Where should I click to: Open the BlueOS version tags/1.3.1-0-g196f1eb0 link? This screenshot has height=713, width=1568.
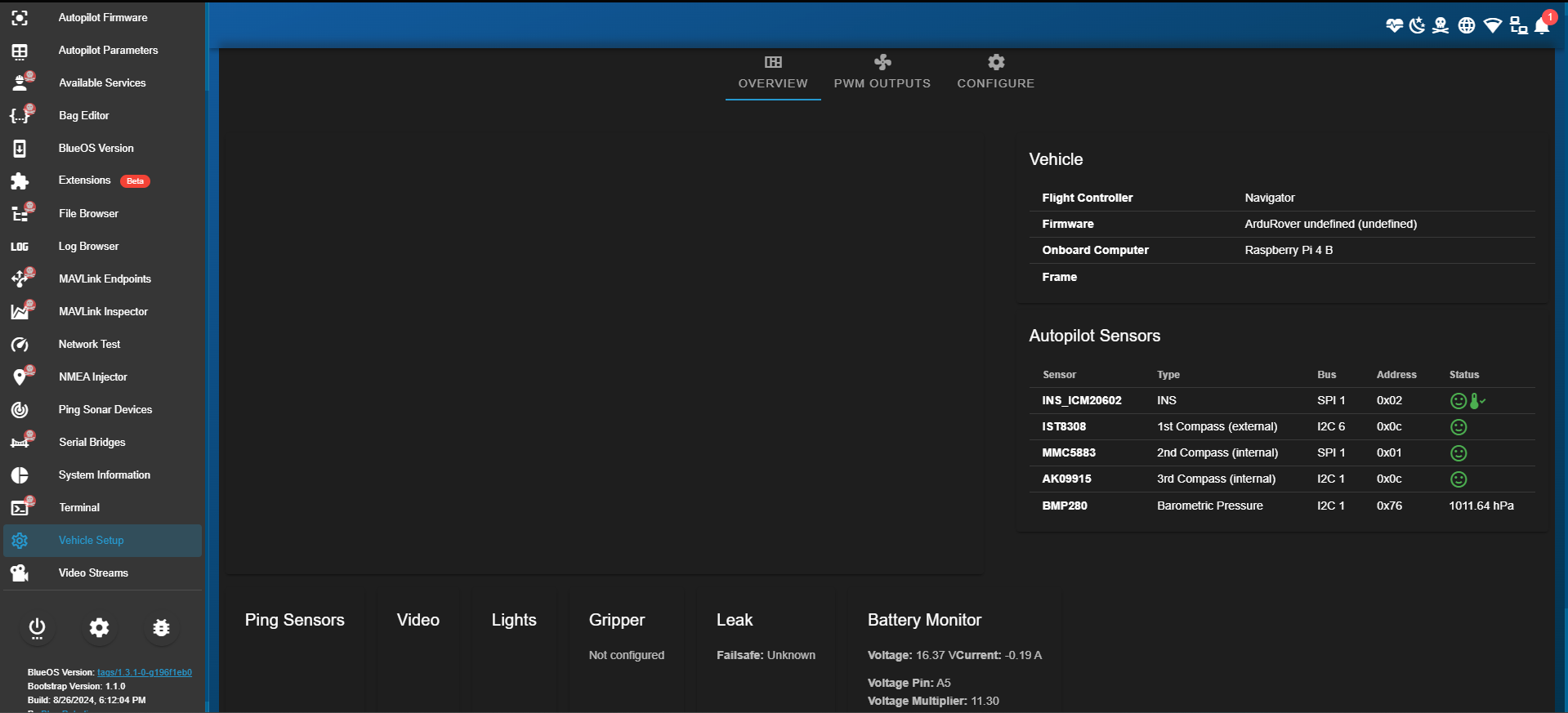[x=145, y=672]
